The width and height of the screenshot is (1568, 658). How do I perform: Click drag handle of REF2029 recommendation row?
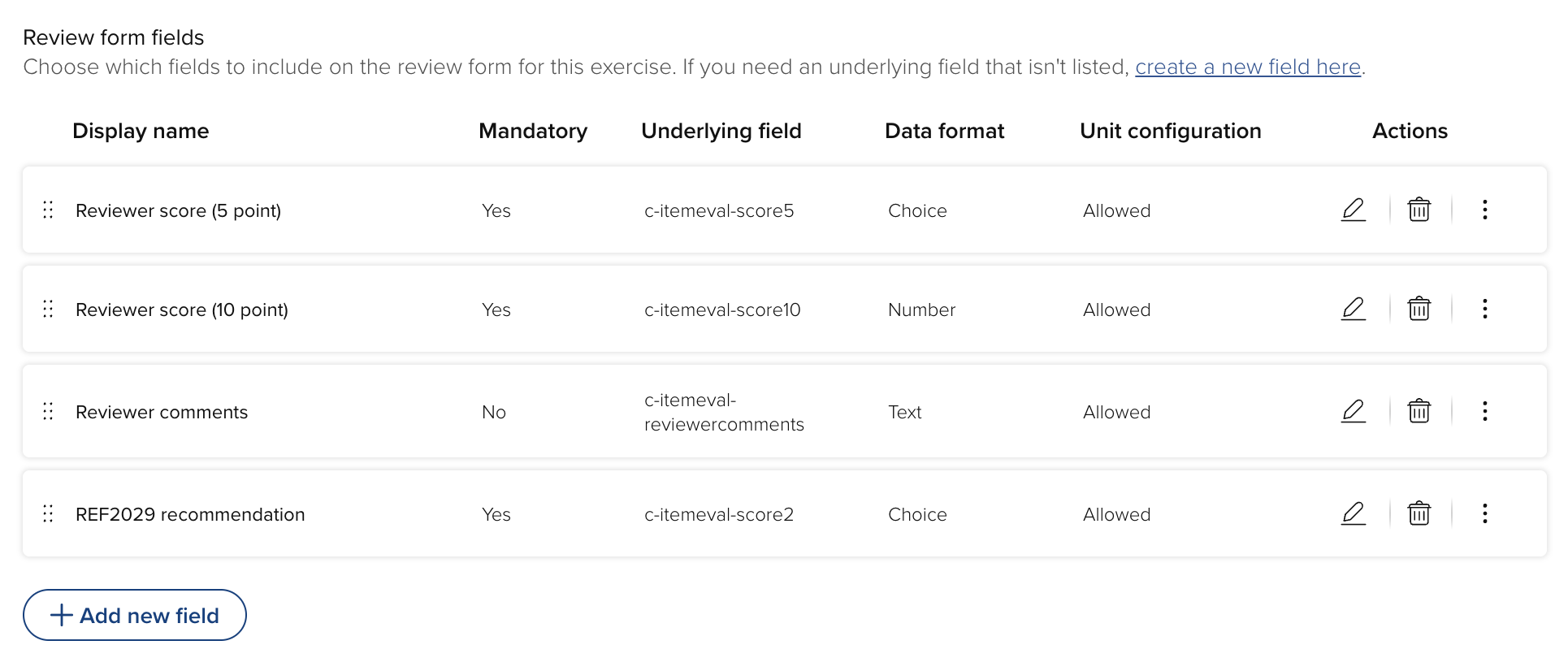[x=48, y=514]
